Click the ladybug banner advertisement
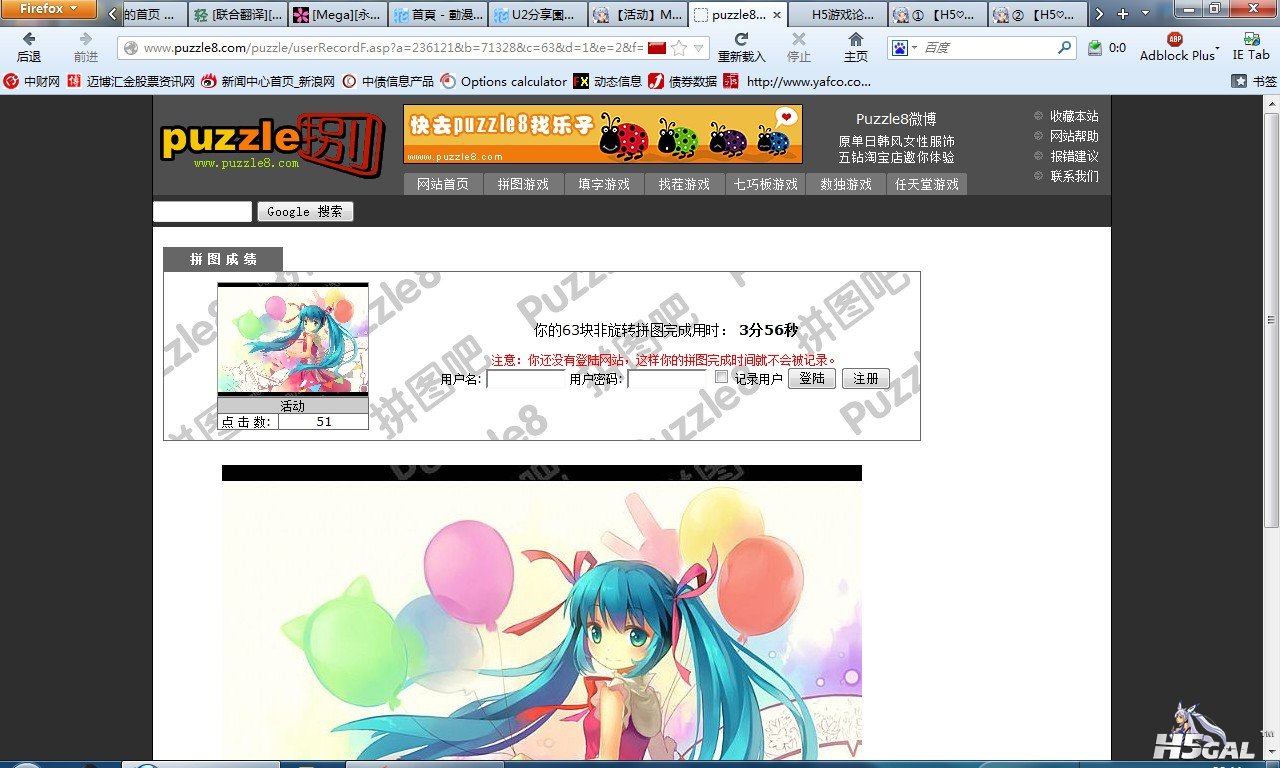Image resolution: width=1280 pixels, height=768 pixels. tap(603, 134)
